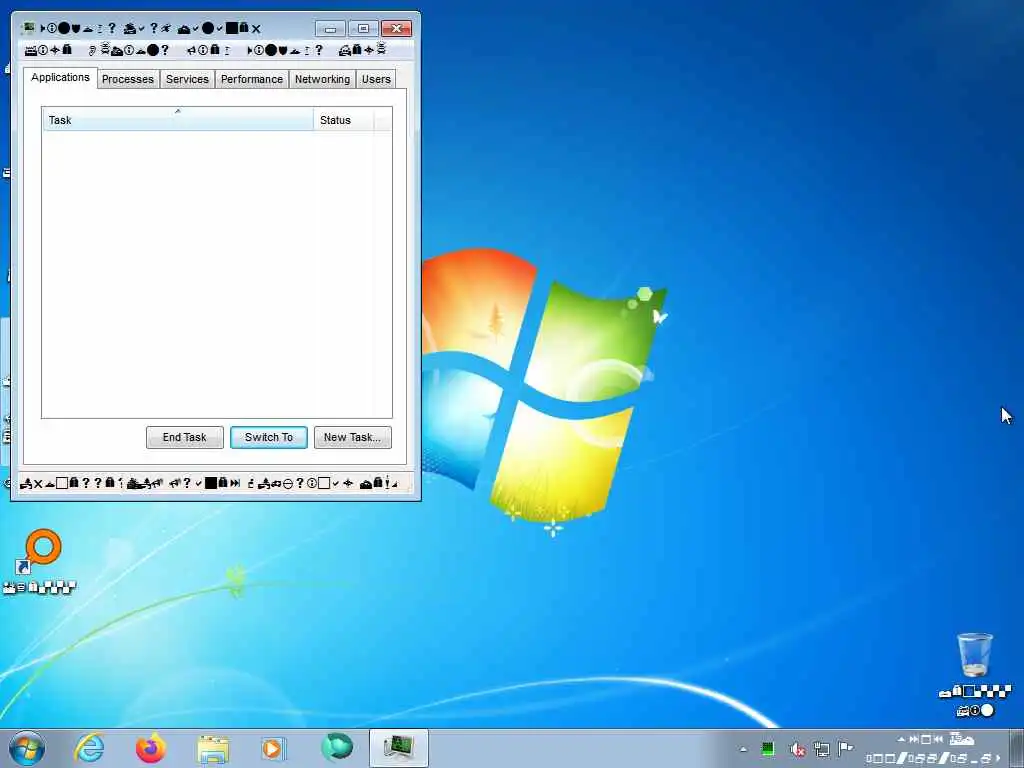
Task: Click the Show Desktop strip at taskbar end
Action: (1017, 749)
